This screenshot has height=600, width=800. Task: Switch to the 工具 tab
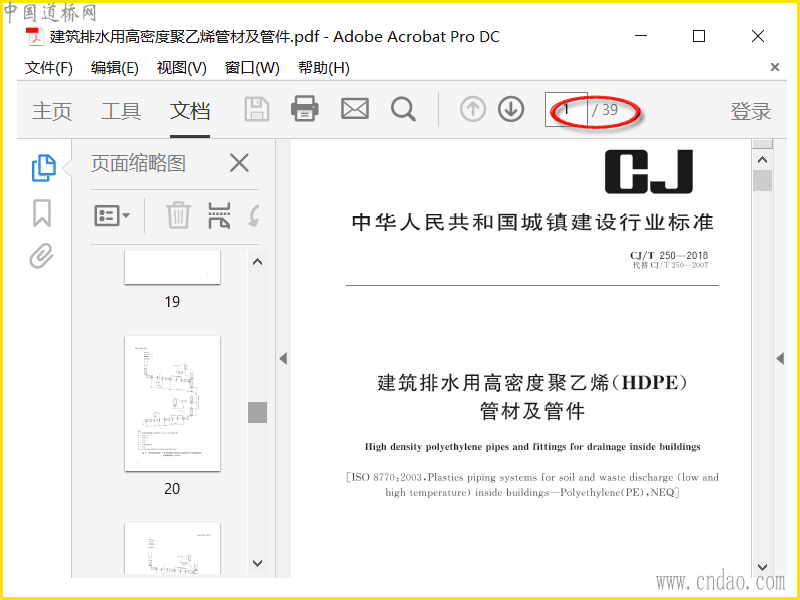coord(121,111)
